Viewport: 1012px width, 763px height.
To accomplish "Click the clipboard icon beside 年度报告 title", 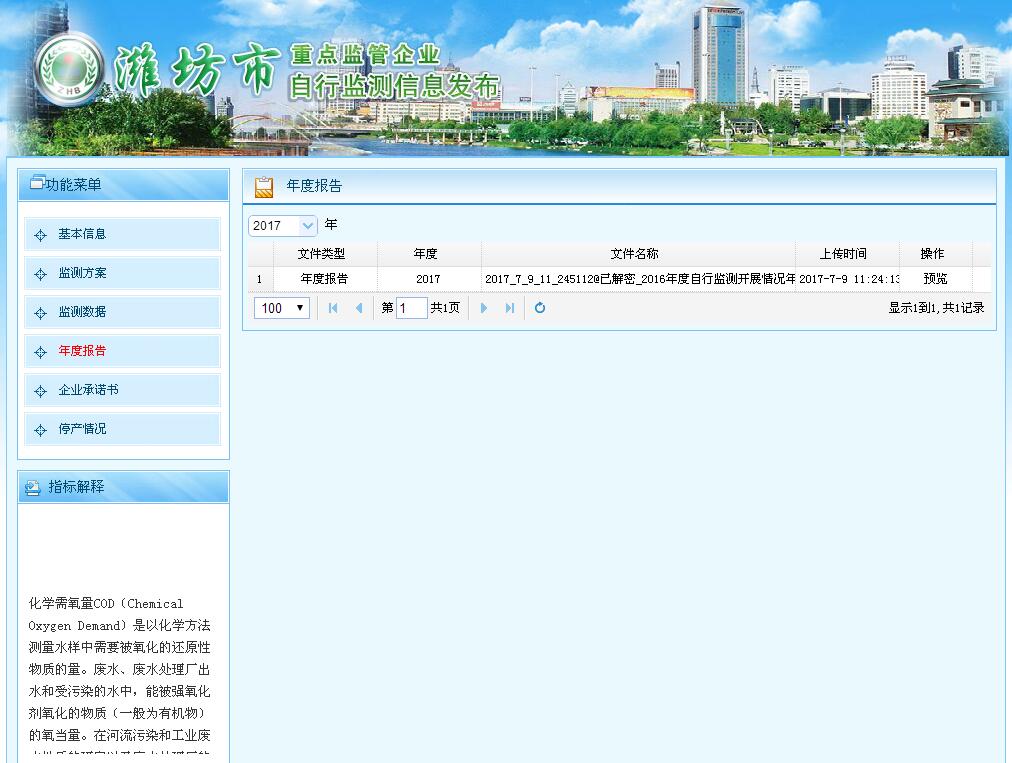I will pos(263,186).
